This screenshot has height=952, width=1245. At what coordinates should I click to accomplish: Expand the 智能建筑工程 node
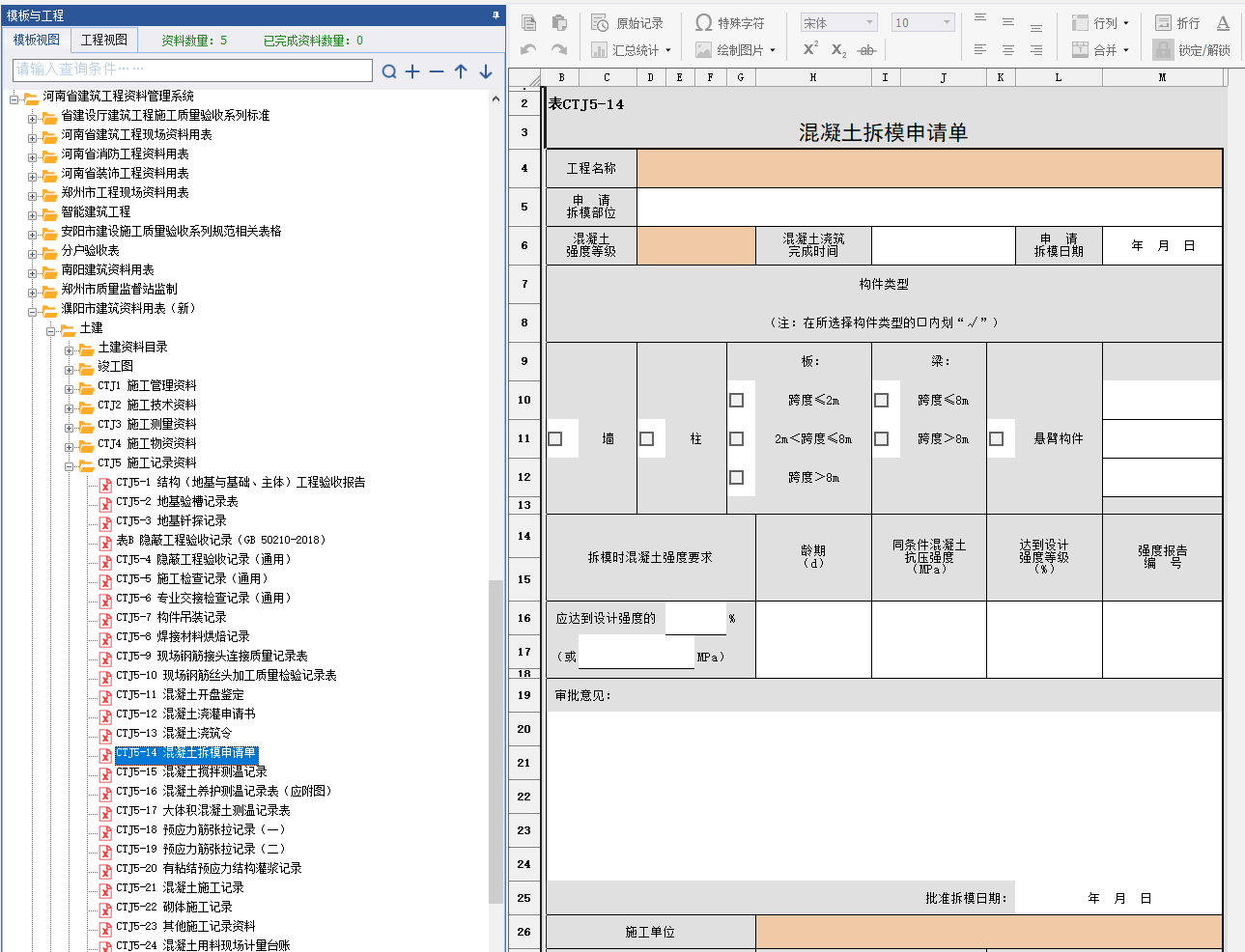pyautogui.click(x=33, y=215)
